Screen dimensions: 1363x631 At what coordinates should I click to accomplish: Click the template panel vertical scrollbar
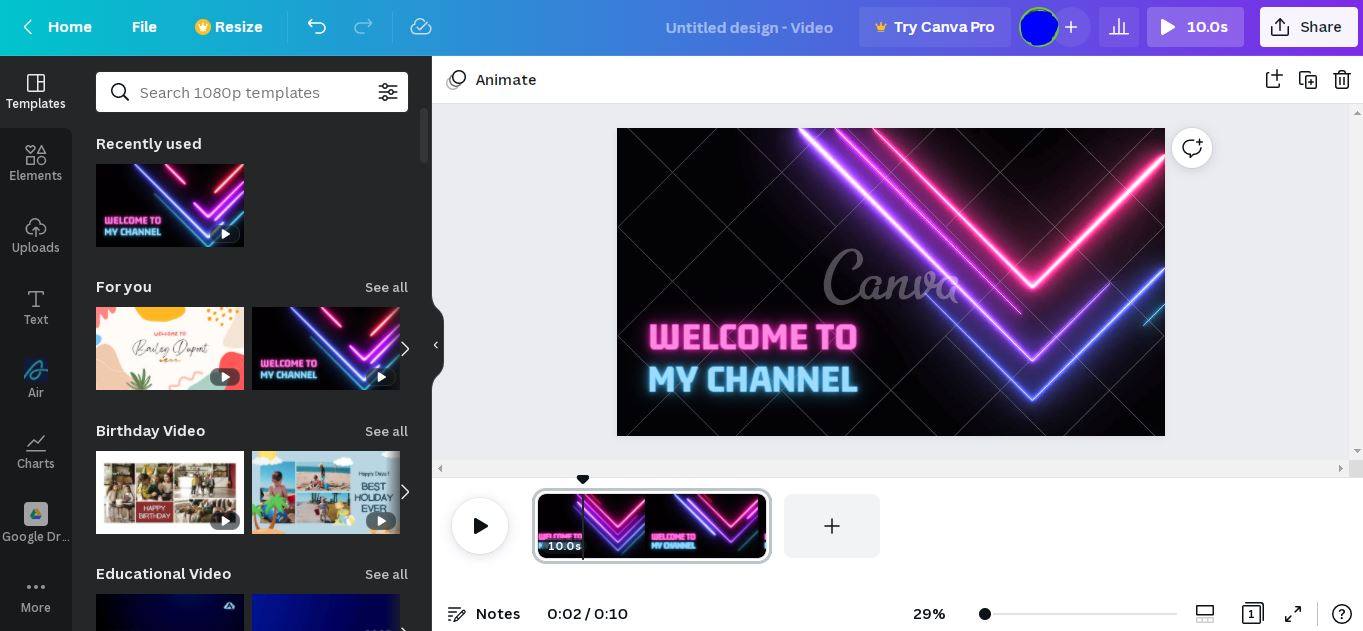(x=424, y=136)
